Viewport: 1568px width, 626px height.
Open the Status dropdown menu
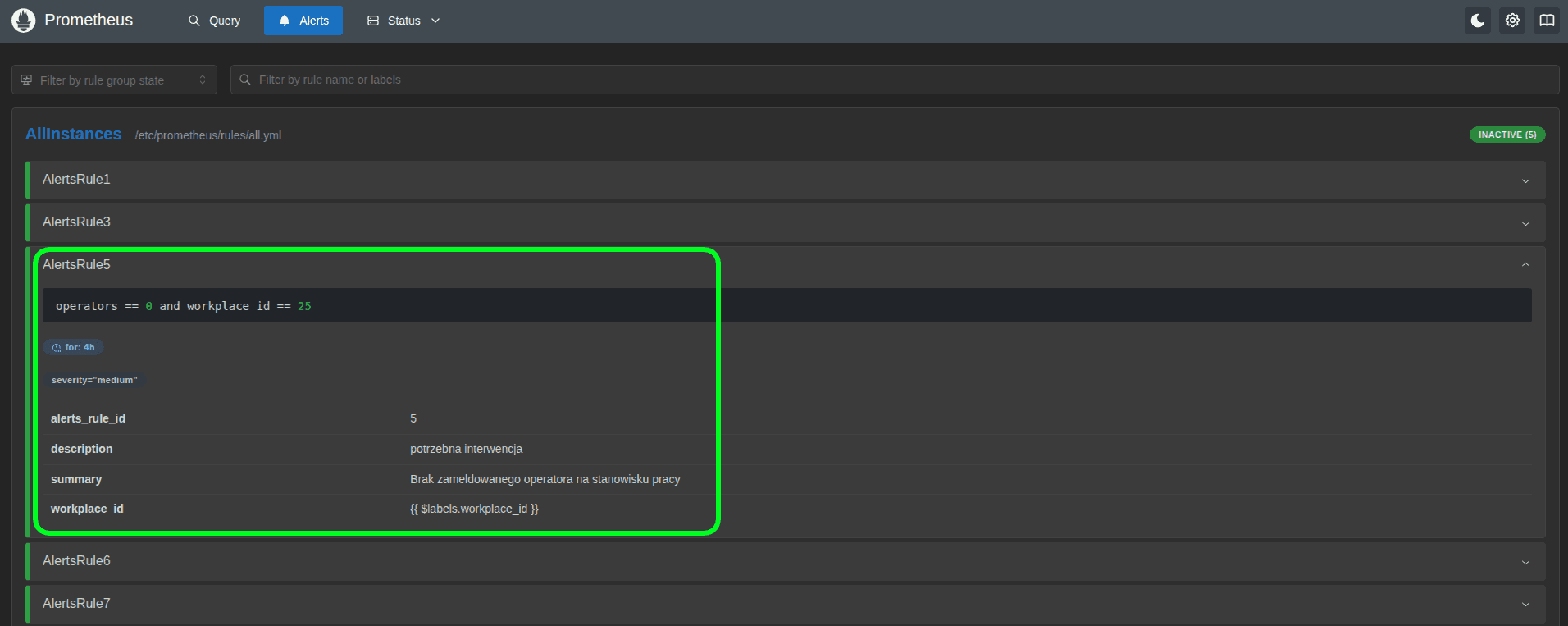click(x=403, y=21)
